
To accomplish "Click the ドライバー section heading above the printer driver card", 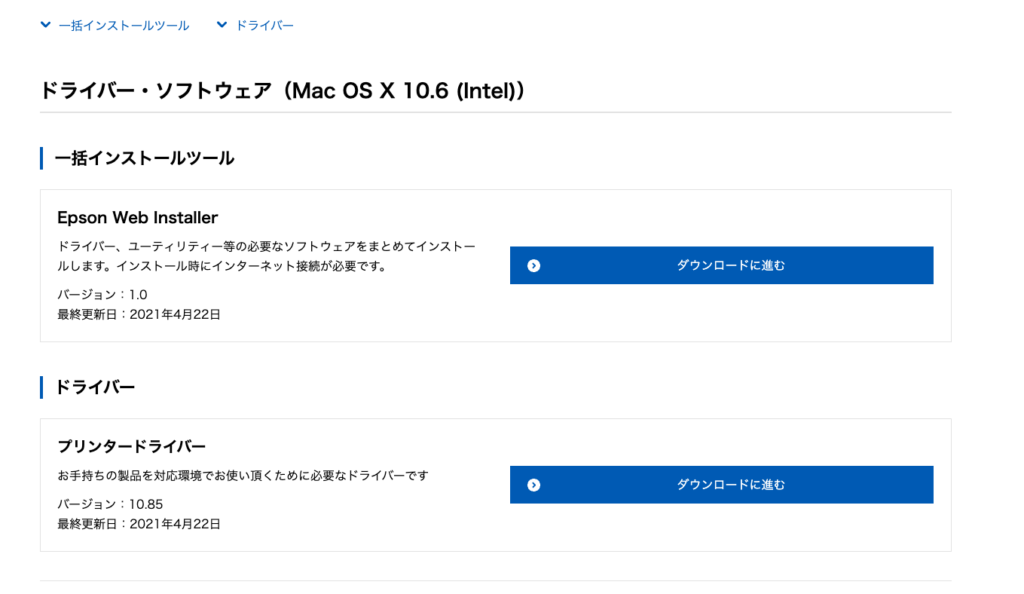I will pyautogui.click(x=95, y=387).
